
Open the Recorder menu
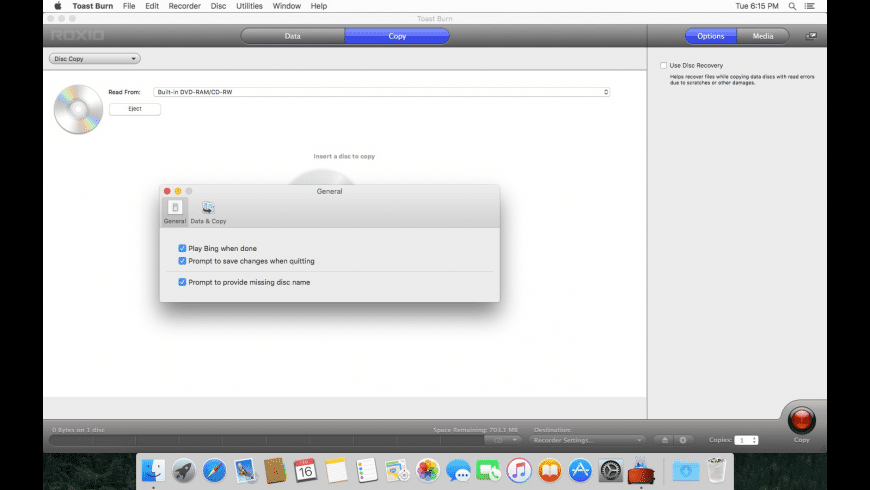(x=185, y=6)
